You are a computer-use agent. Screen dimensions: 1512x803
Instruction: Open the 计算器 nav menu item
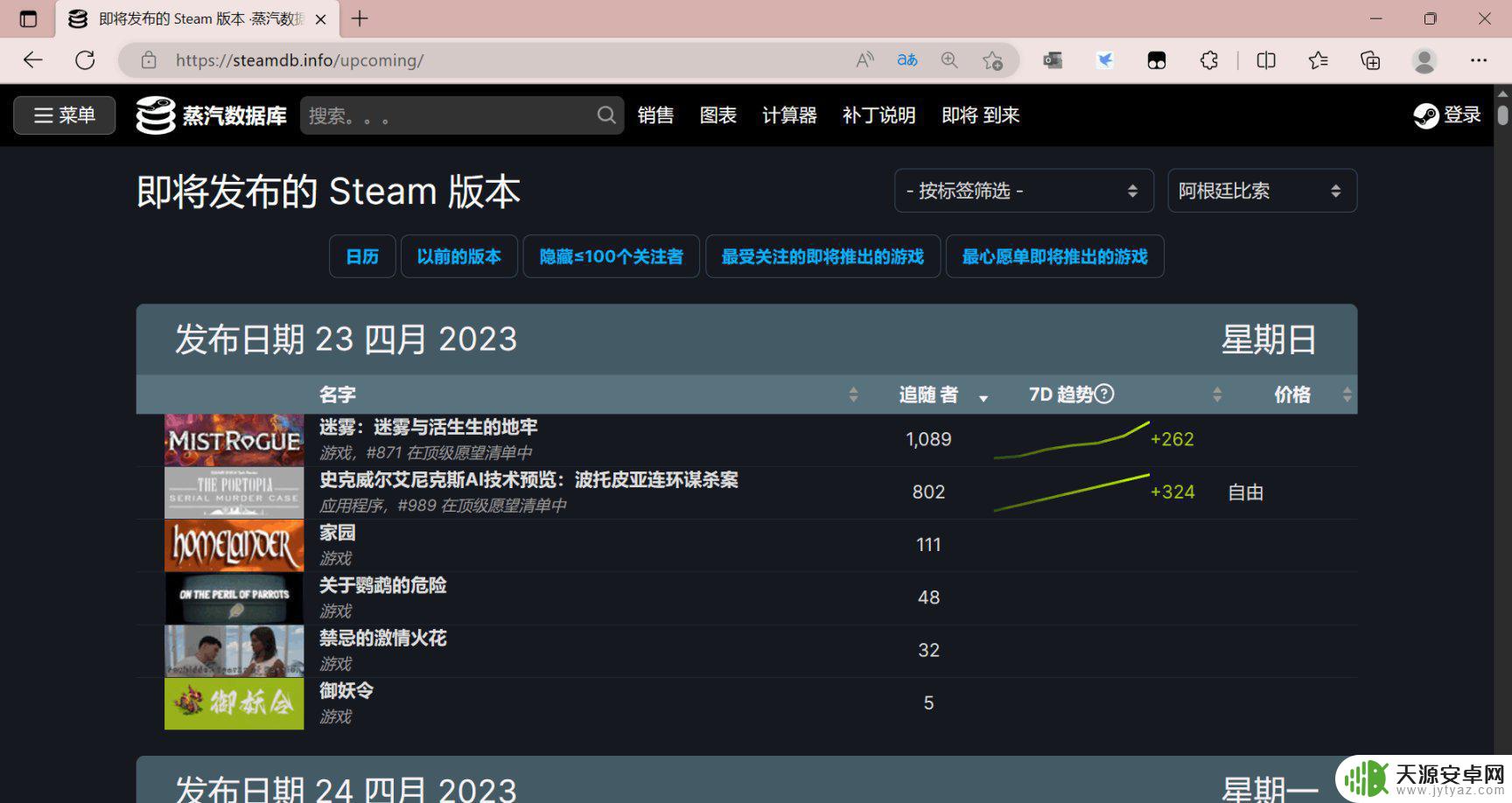coord(789,115)
